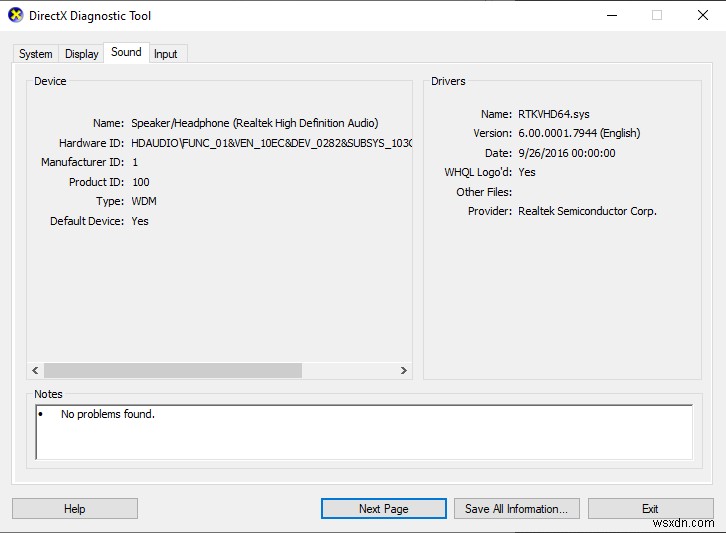Viewport: 726px width, 533px height.
Task: Click the Exit button
Action: (651, 508)
